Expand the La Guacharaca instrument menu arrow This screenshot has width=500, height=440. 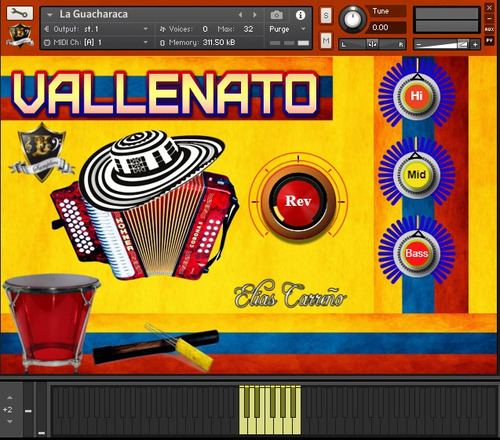coord(50,15)
